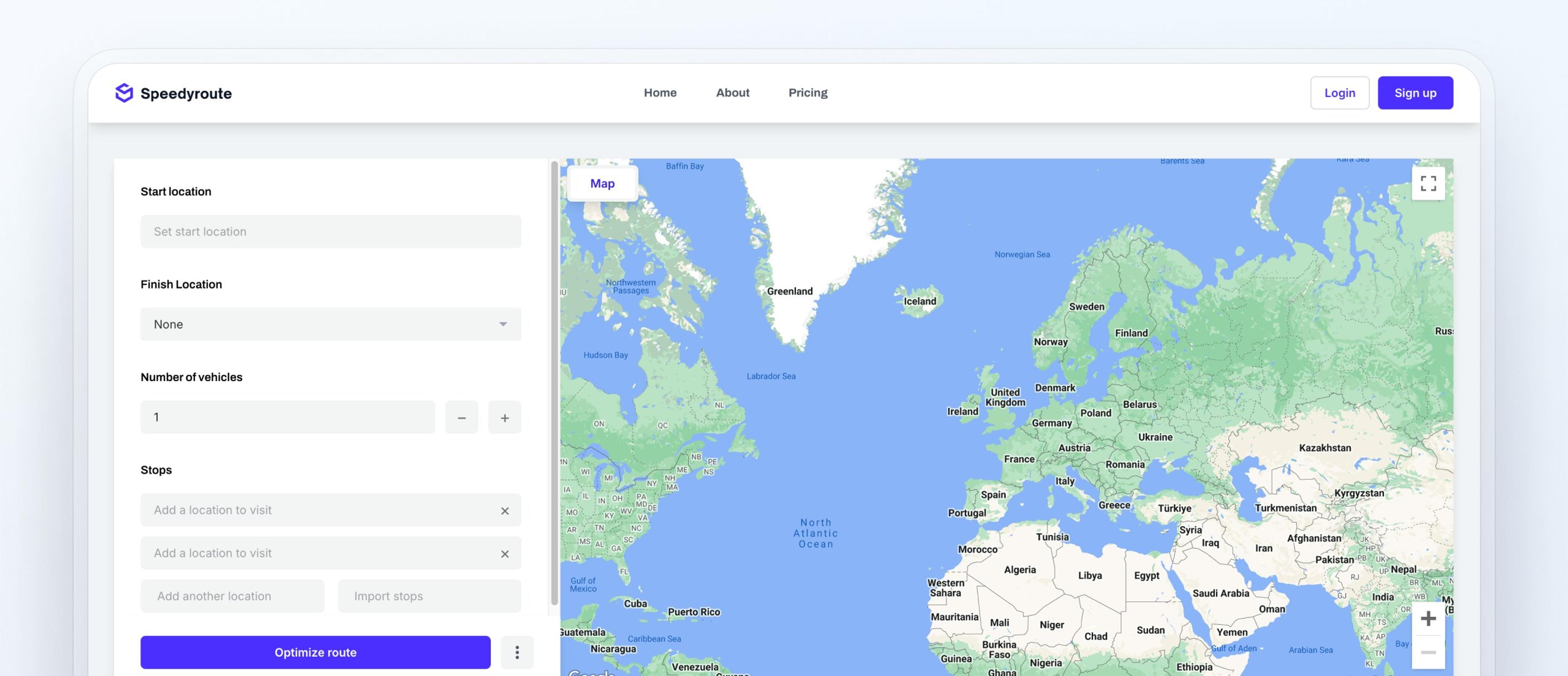Click the Sign up button
This screenshot has width=1568, height=676.
(x=1415, y=93)
